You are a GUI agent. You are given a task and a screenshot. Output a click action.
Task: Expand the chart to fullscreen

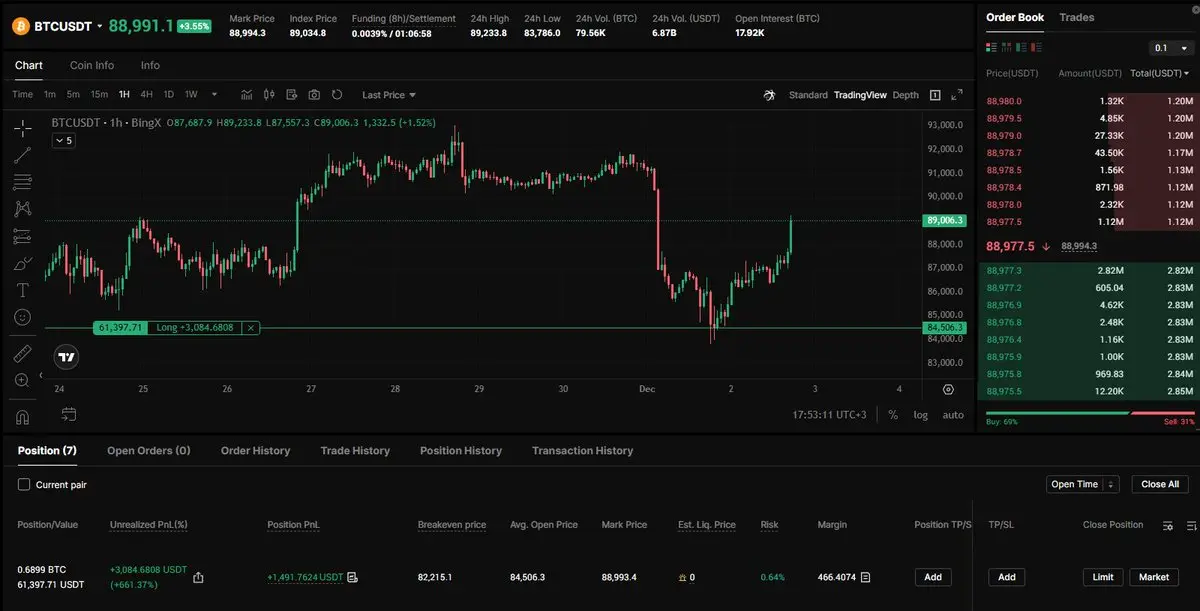coord(958,95)
